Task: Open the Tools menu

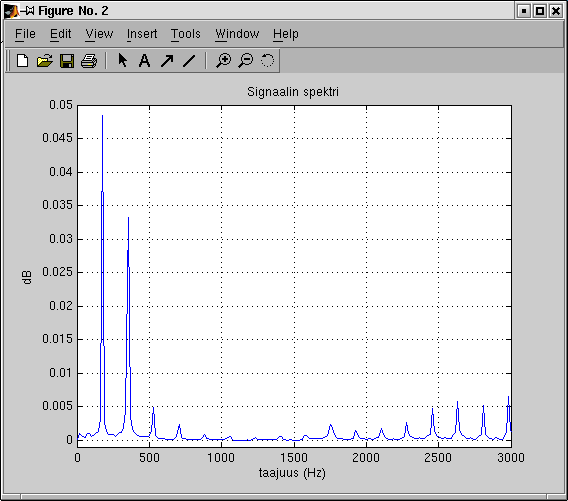Action: 185,34
